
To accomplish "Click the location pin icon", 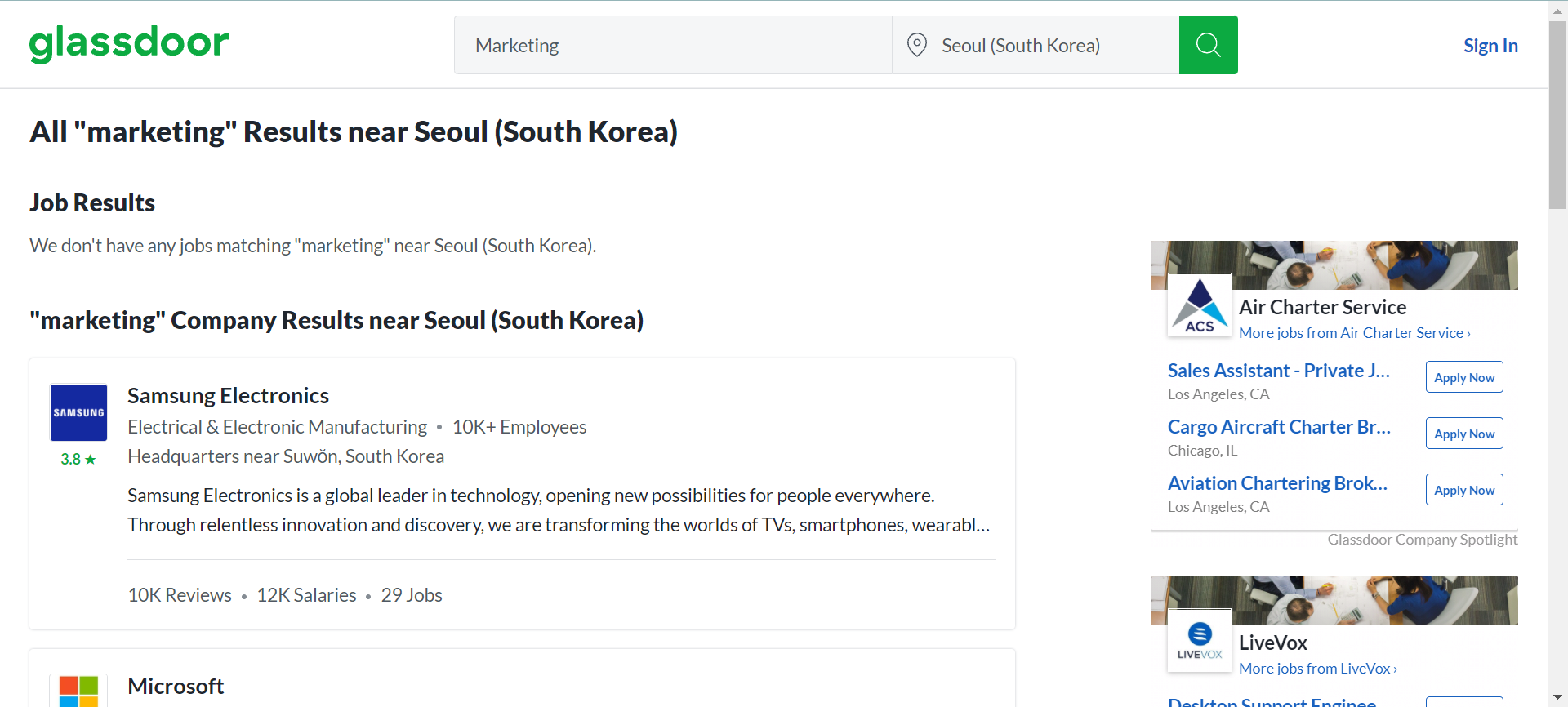I will (x=917, y=45).
